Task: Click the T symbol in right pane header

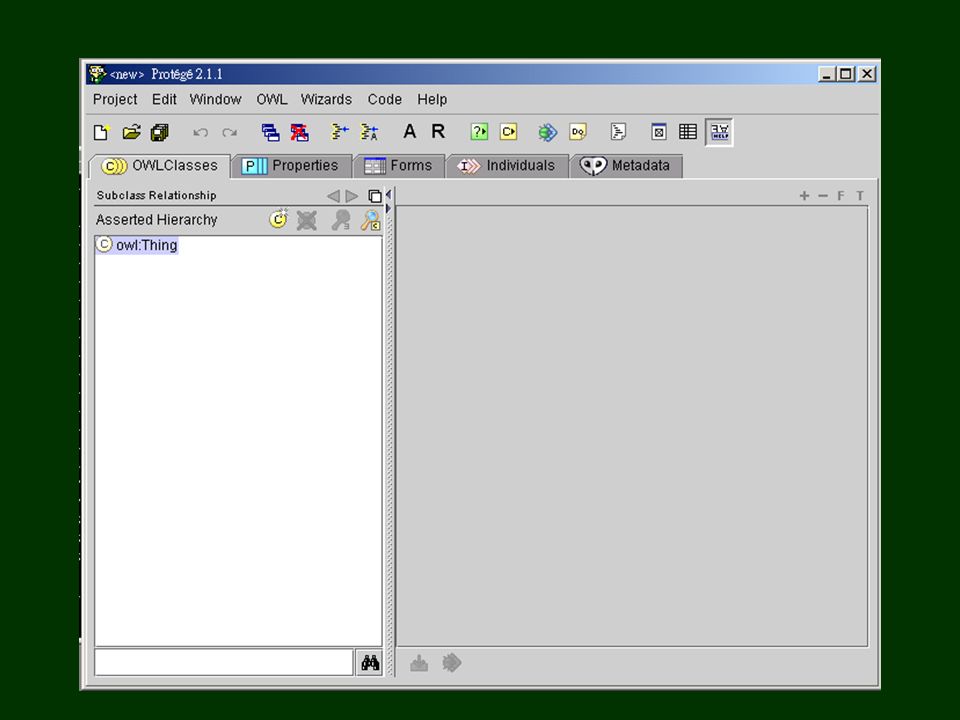Action: (x=860, y=195)
